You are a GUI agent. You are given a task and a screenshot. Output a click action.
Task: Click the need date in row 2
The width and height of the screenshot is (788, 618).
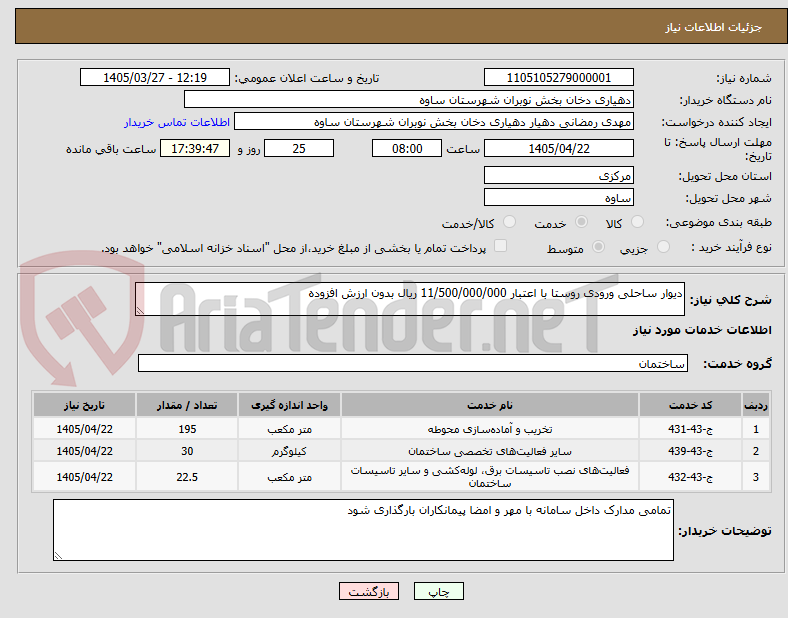(x=84, y=451)
